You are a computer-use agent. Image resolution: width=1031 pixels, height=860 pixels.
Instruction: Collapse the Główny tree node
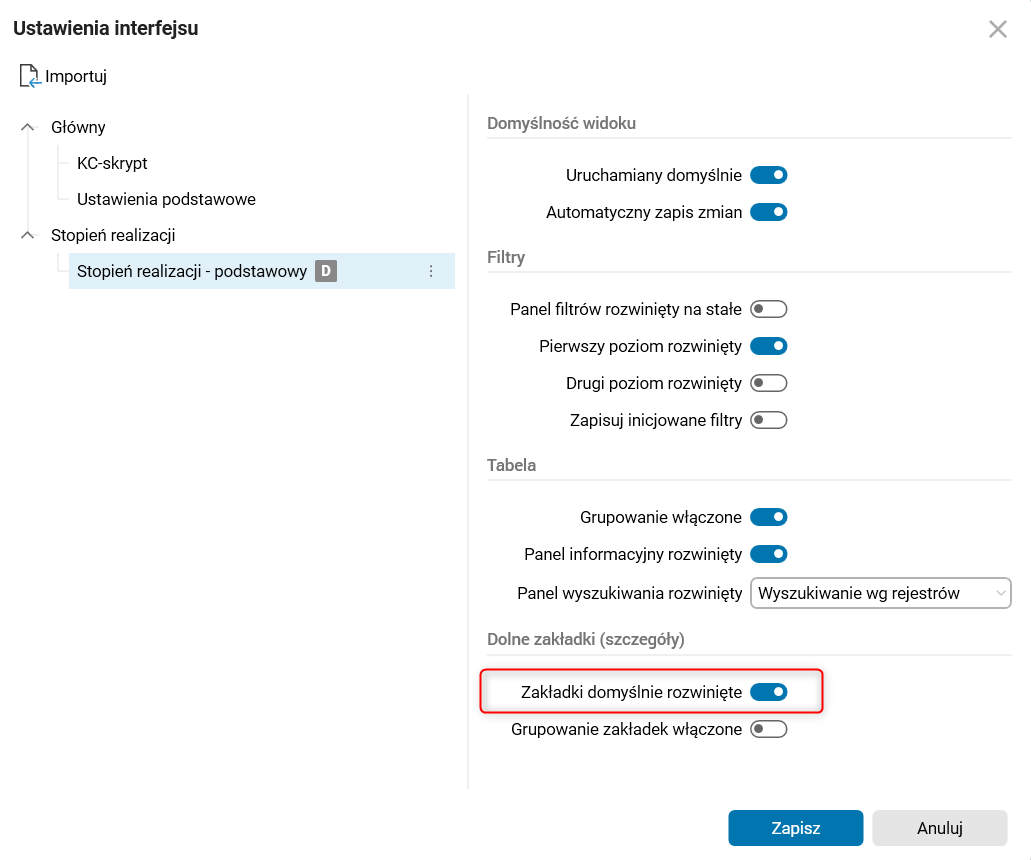pos(27,127)
